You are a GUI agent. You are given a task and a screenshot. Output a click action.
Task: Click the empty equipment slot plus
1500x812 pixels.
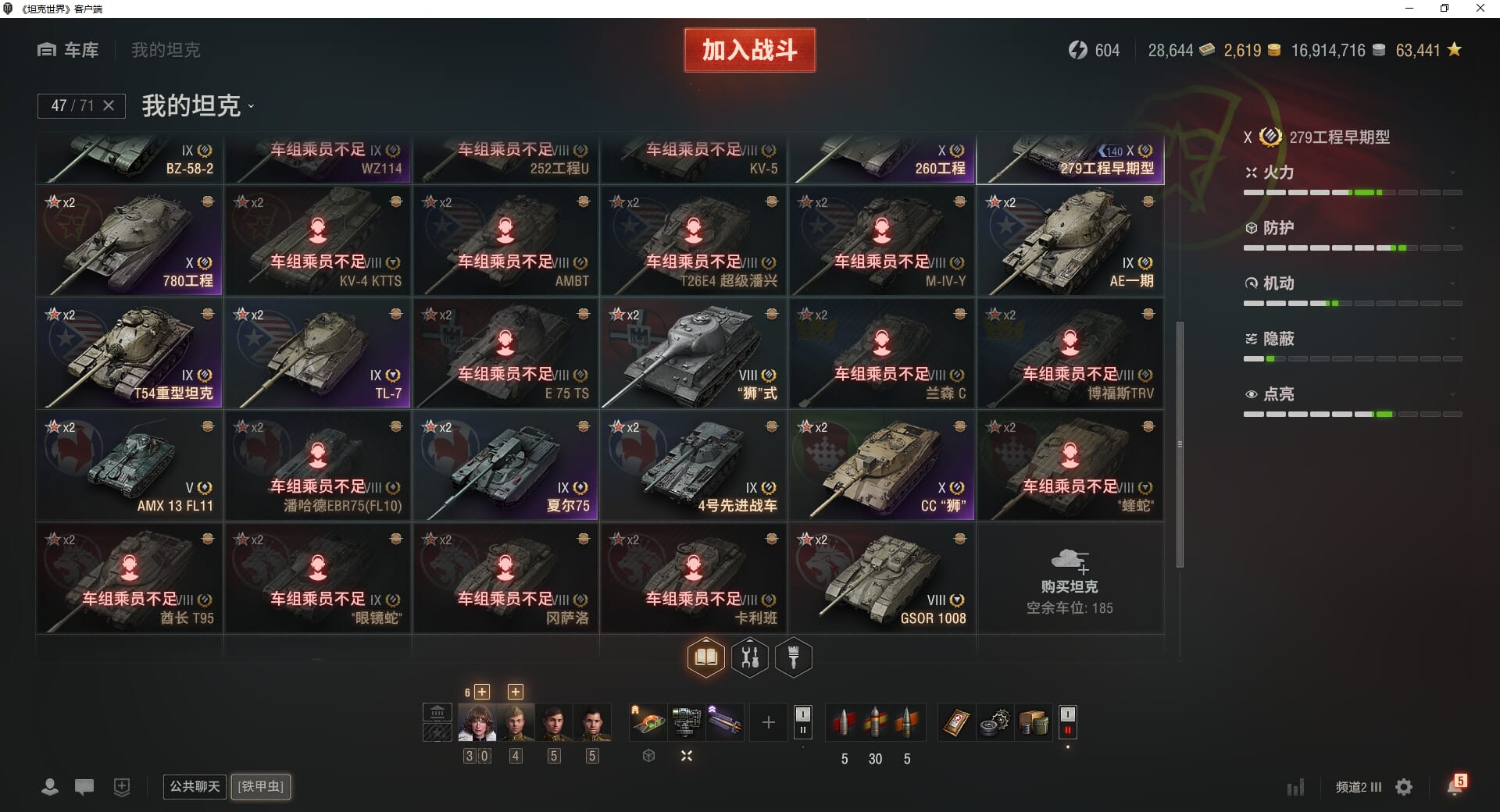tap(768, 723)
